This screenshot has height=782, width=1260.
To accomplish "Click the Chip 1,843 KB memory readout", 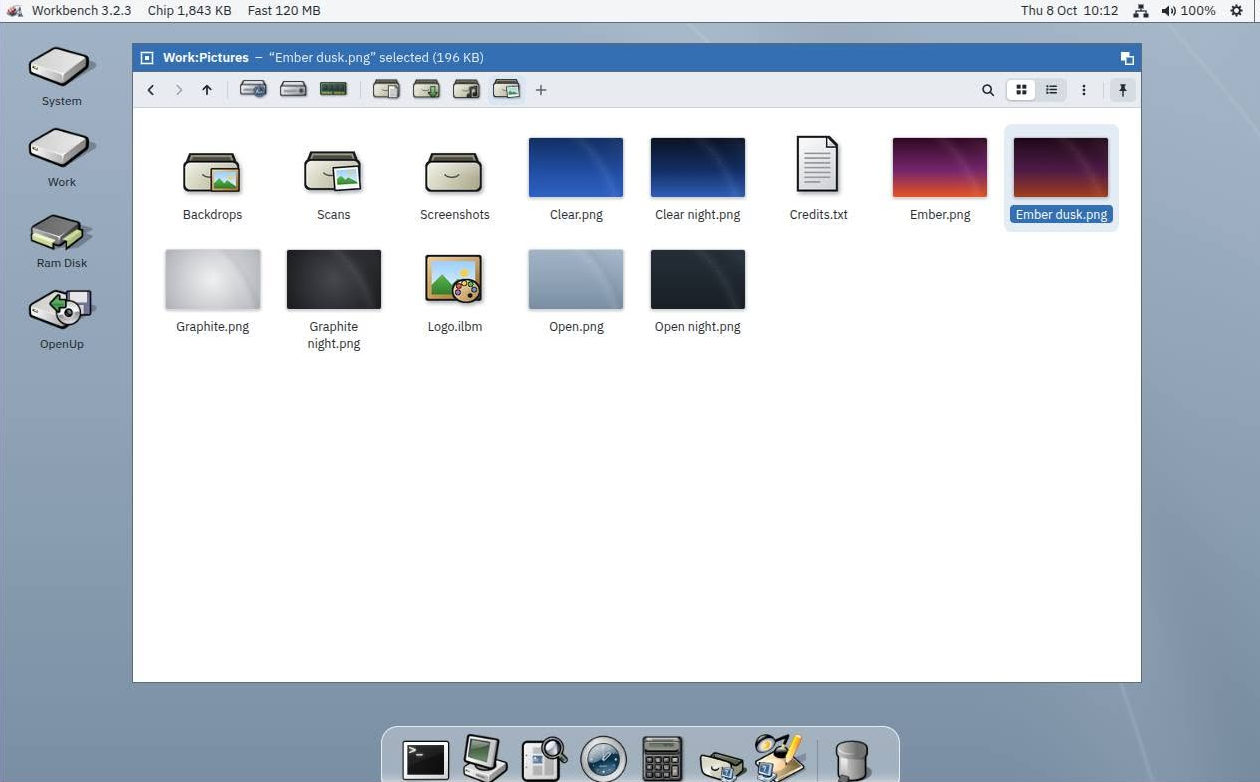I will pyautogui.click(x=189, y=10).
